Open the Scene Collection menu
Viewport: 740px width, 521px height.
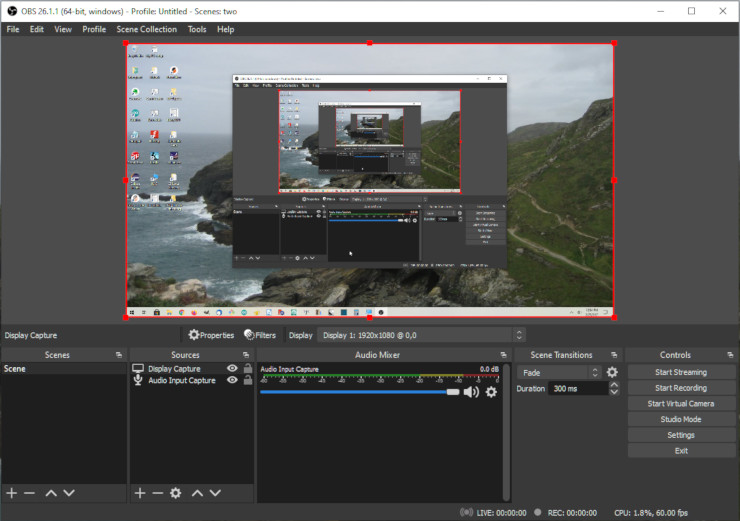pyautogui.click(x=146, y=29)
